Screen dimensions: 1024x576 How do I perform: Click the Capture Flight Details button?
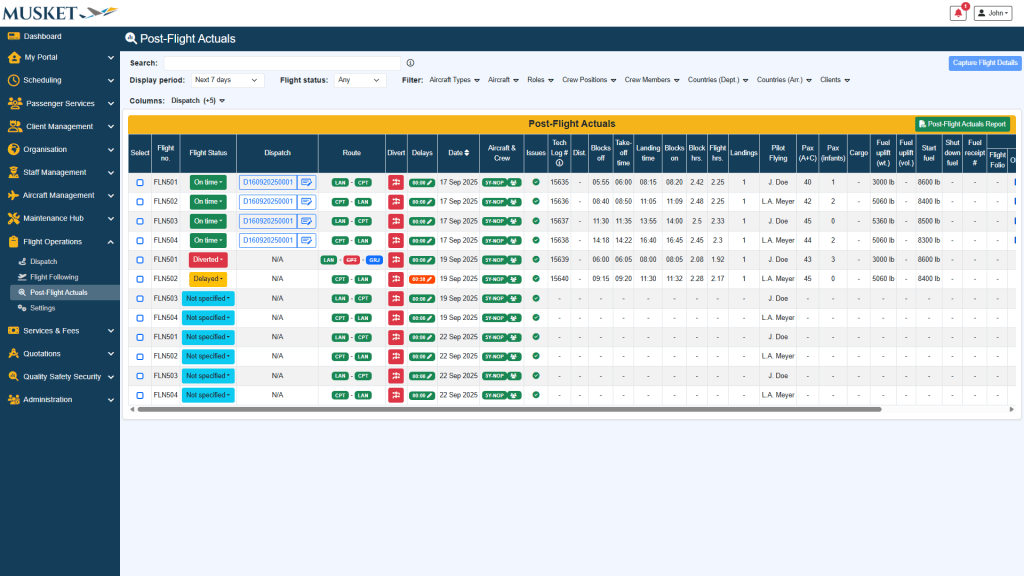pos(984,63)
